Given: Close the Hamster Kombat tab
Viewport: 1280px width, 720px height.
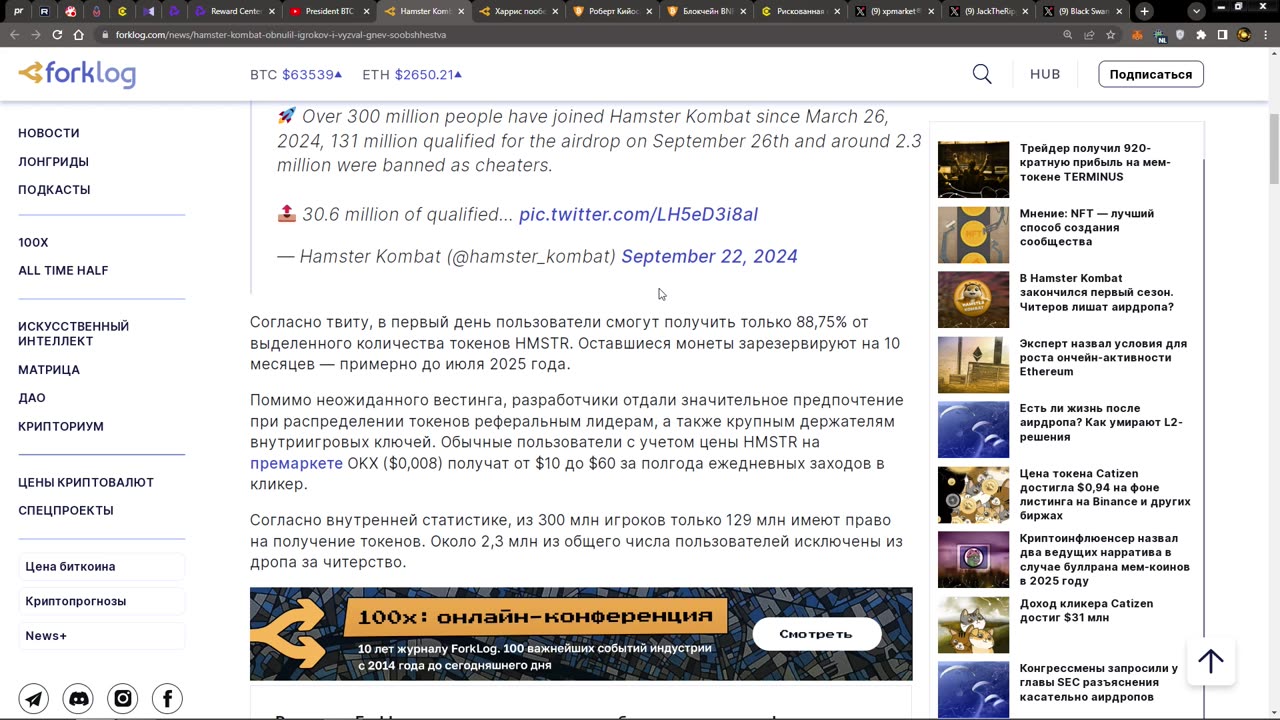Looking at the screenshot, I should [461, 11].
